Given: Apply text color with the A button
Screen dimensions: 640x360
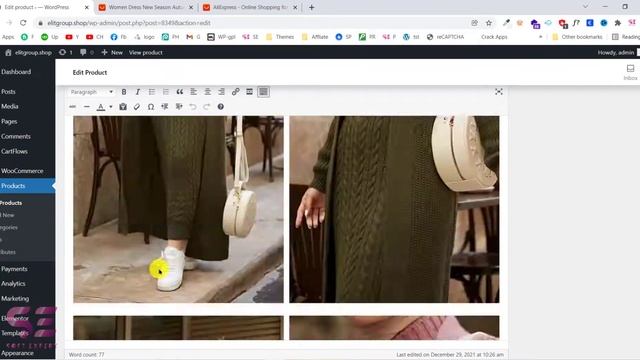Looking at the screenshot, I should [101, 107].
